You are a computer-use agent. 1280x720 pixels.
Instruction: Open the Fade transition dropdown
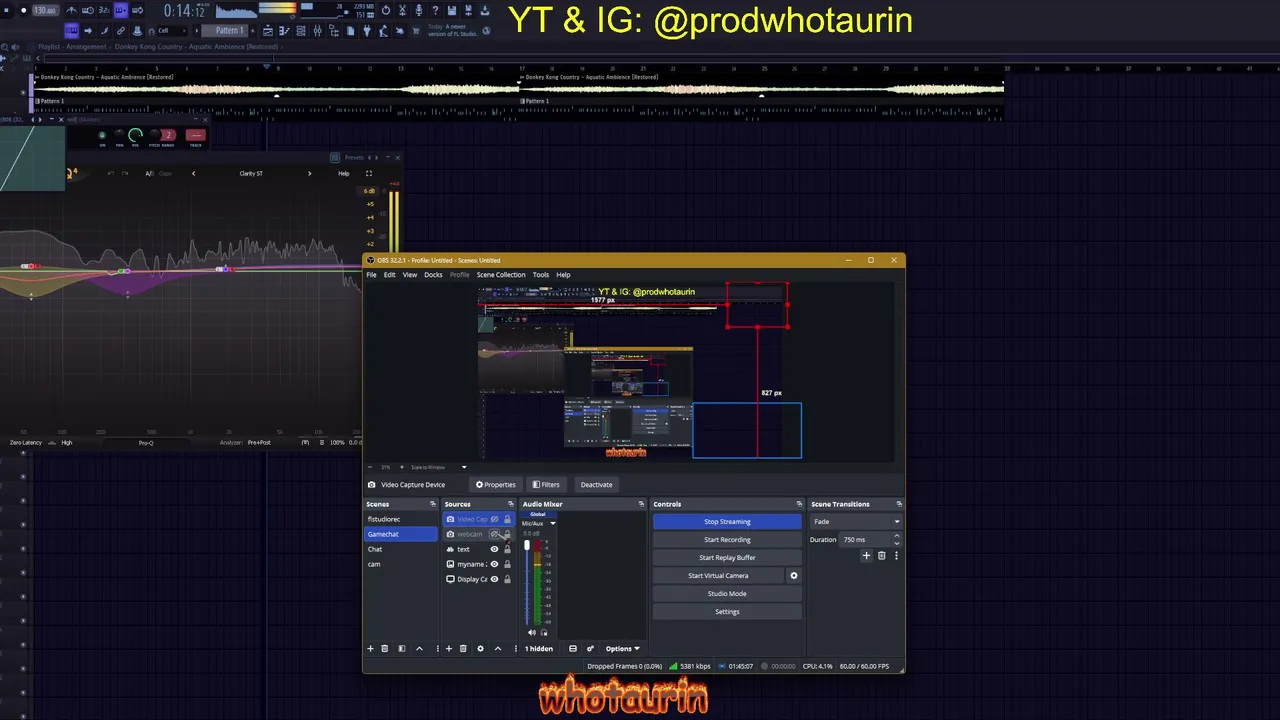(855, 522)
